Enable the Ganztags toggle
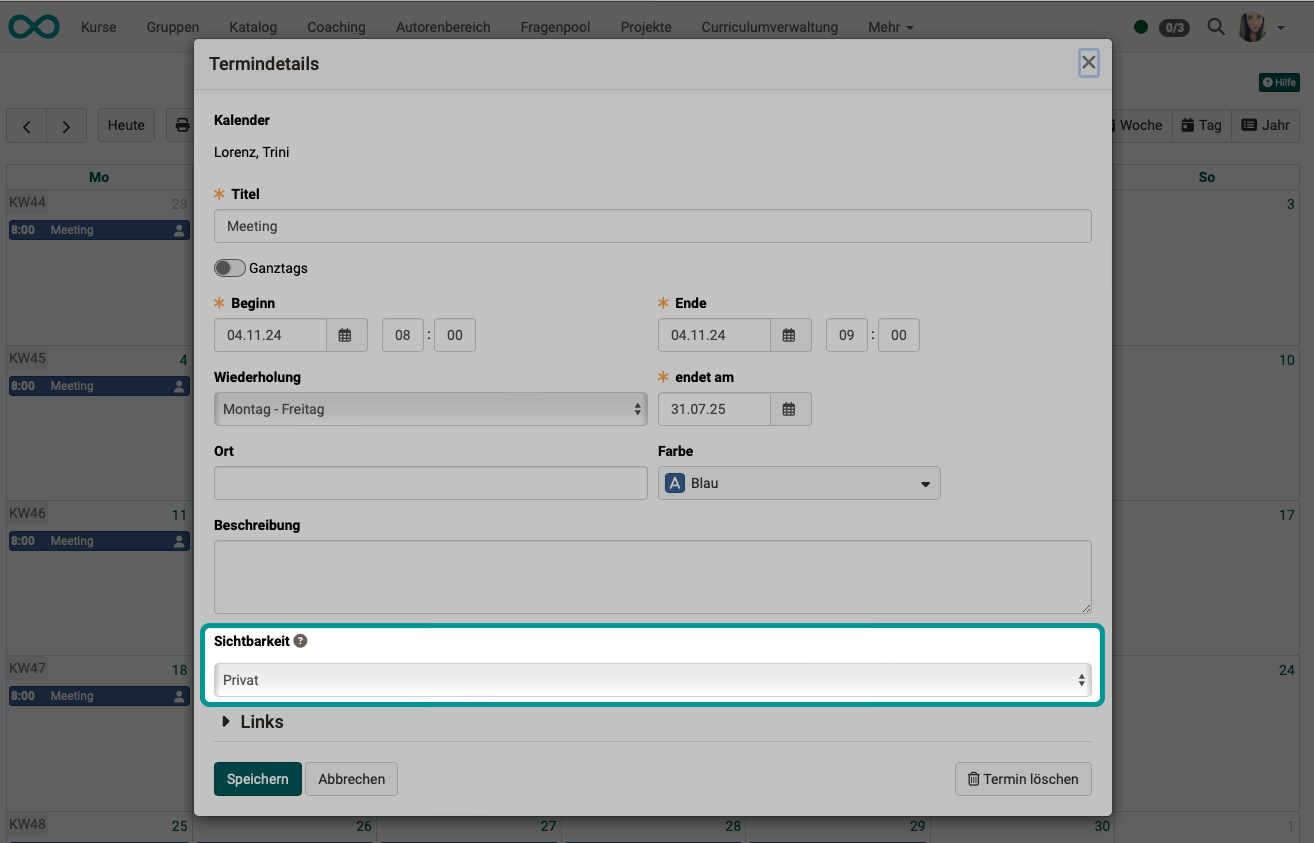The width and height of the screenshot is (1314, 843). point(229,268)
